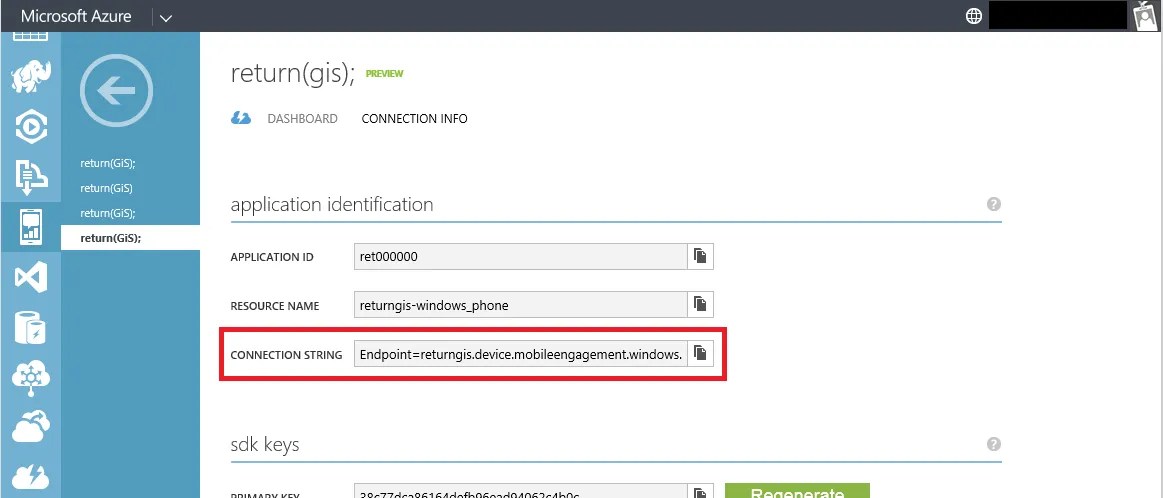Image resolution: width=1163 pixels, height=498 pixels.
Task: Click the APPLICATION ID label
Action: tap(272, 258)
